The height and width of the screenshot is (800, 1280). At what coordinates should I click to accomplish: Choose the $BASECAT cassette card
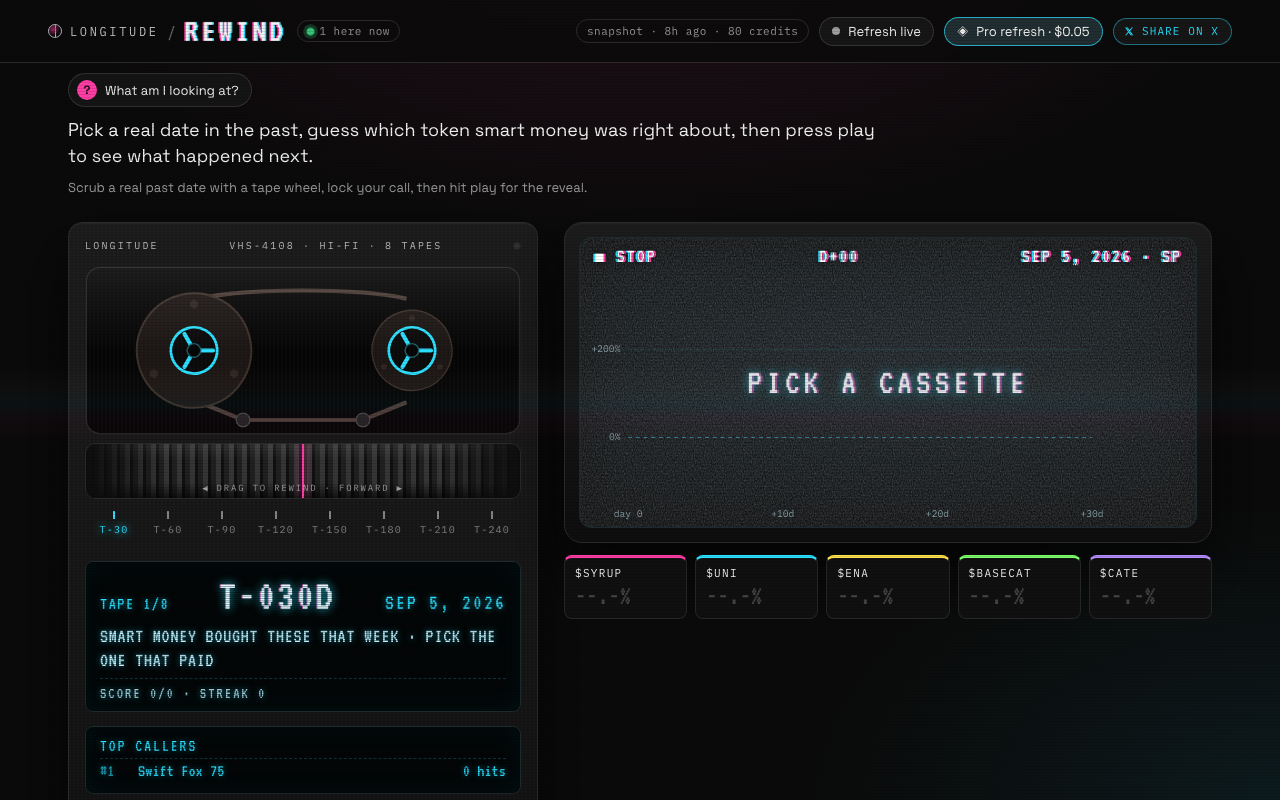(1019, 587)
